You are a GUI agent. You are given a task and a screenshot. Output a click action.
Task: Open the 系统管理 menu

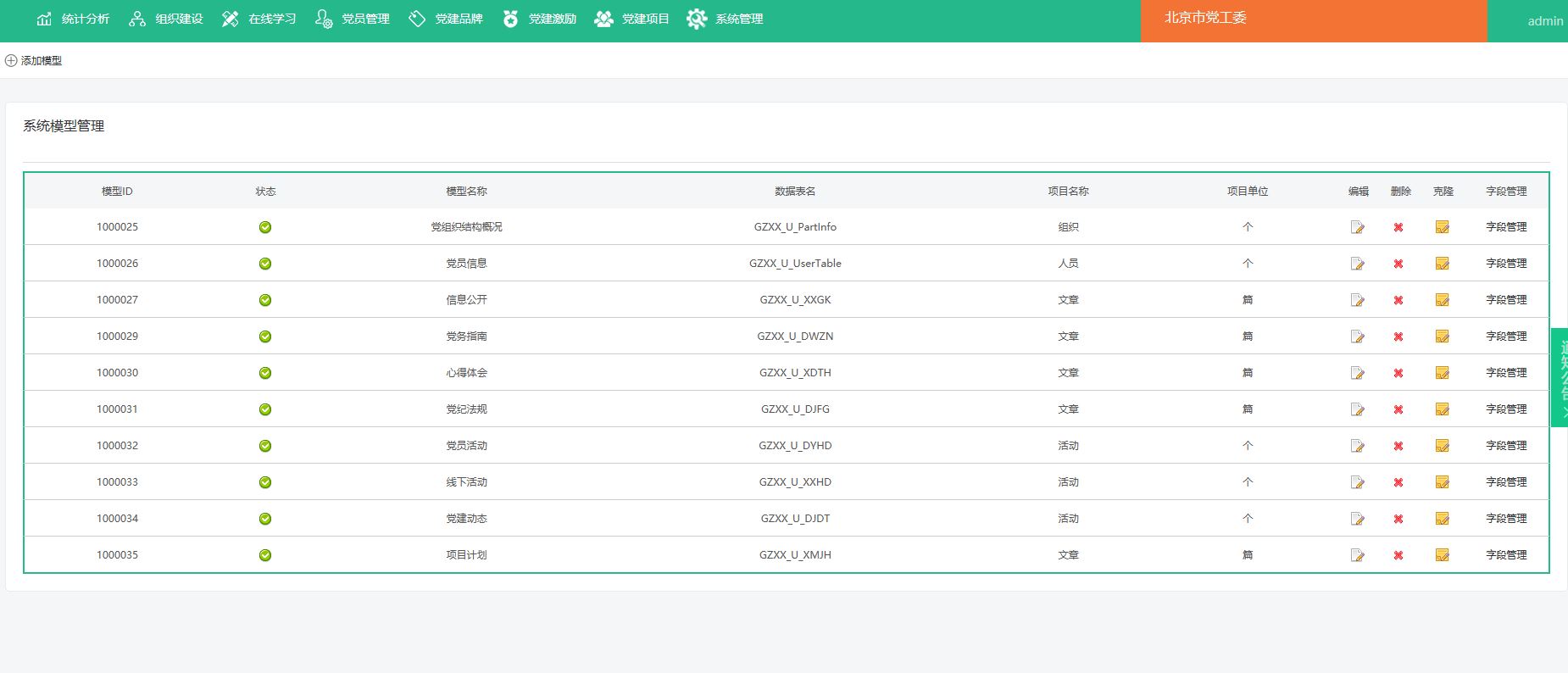[x=726, y=19]
